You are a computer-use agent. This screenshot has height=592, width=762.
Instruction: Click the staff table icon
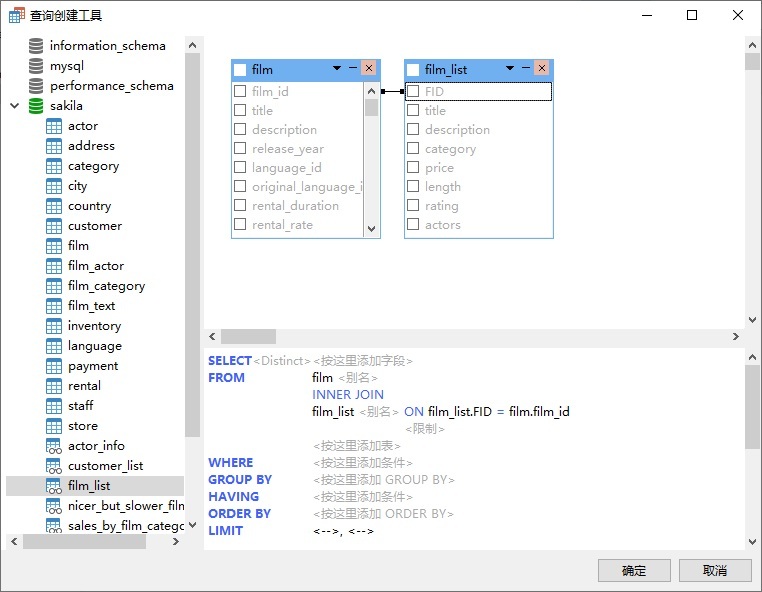tap(54, 406)
